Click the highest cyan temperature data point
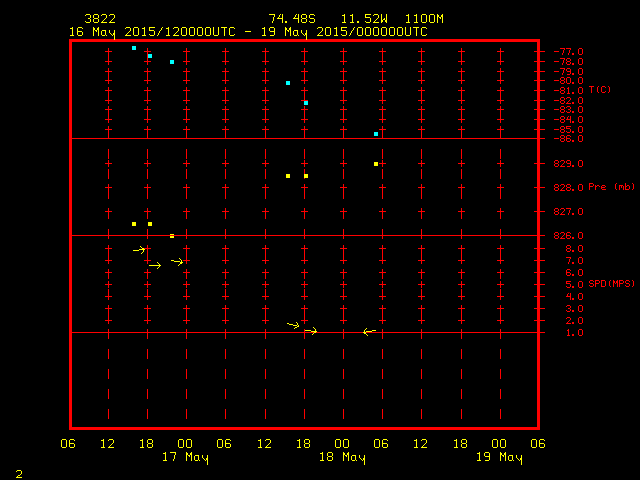This screenshot has width=640, height=480. pyautogui.click(x=134, y=48)
